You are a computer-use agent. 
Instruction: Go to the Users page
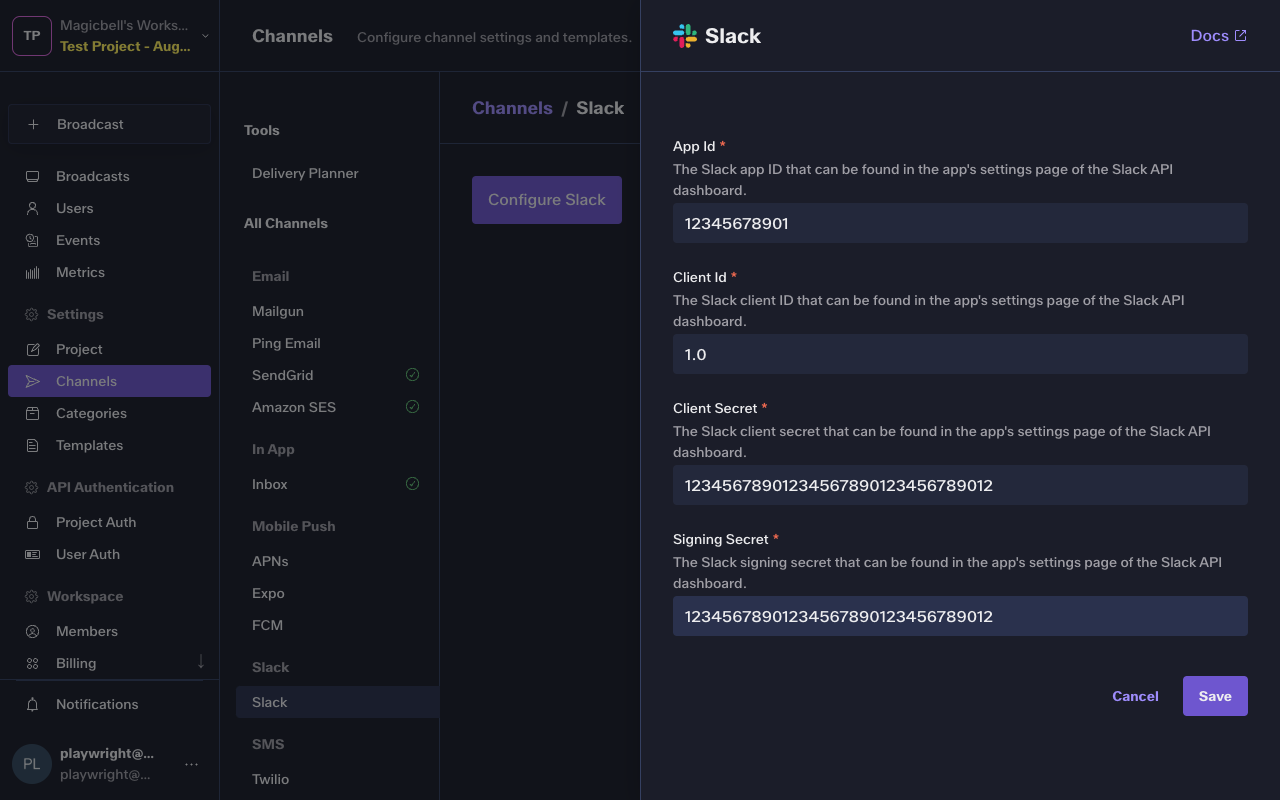pyautogui.click(x=110, y=208)
